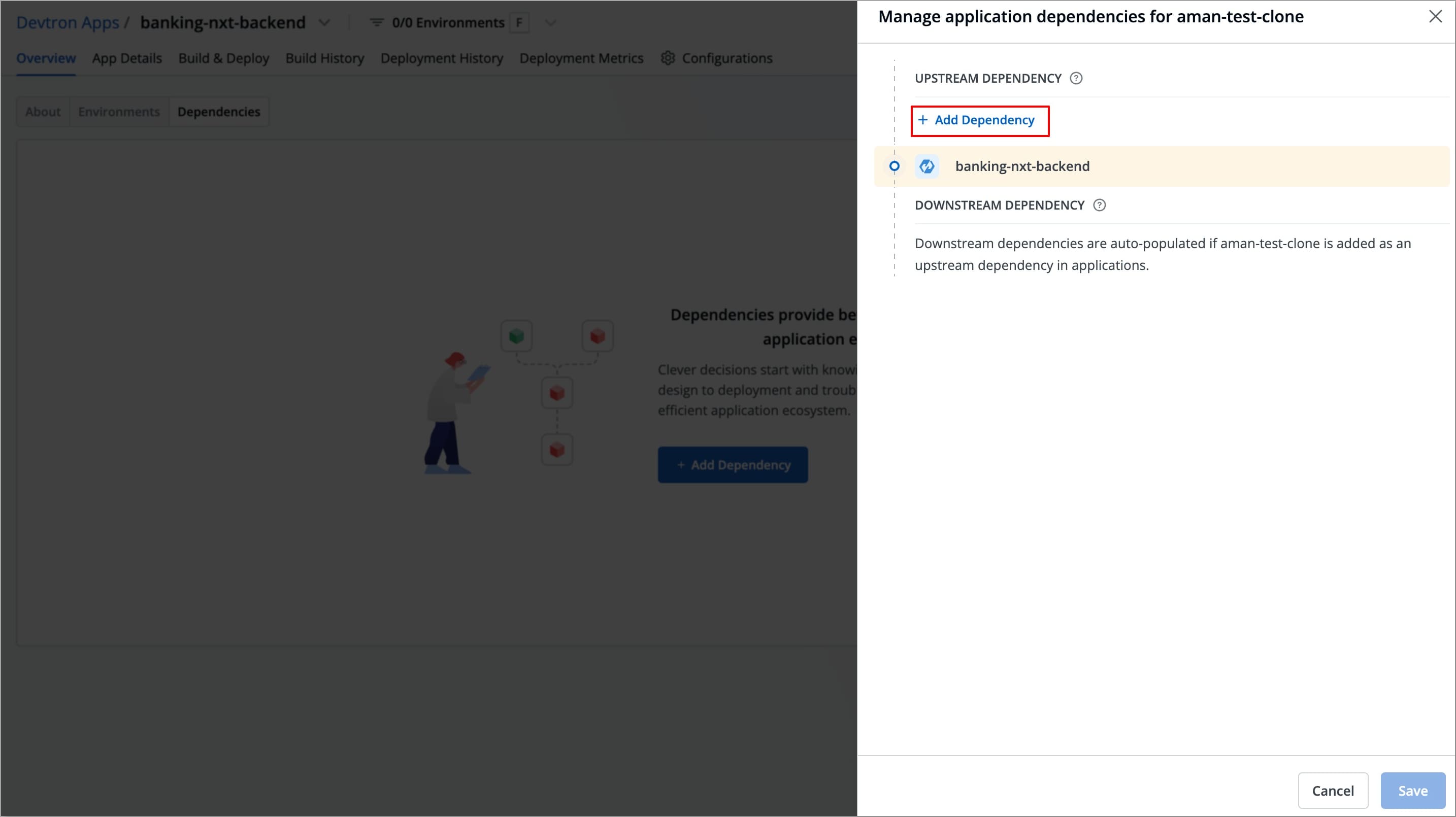
Task: View the Deployment History tab
Action: tap(442, 58)
